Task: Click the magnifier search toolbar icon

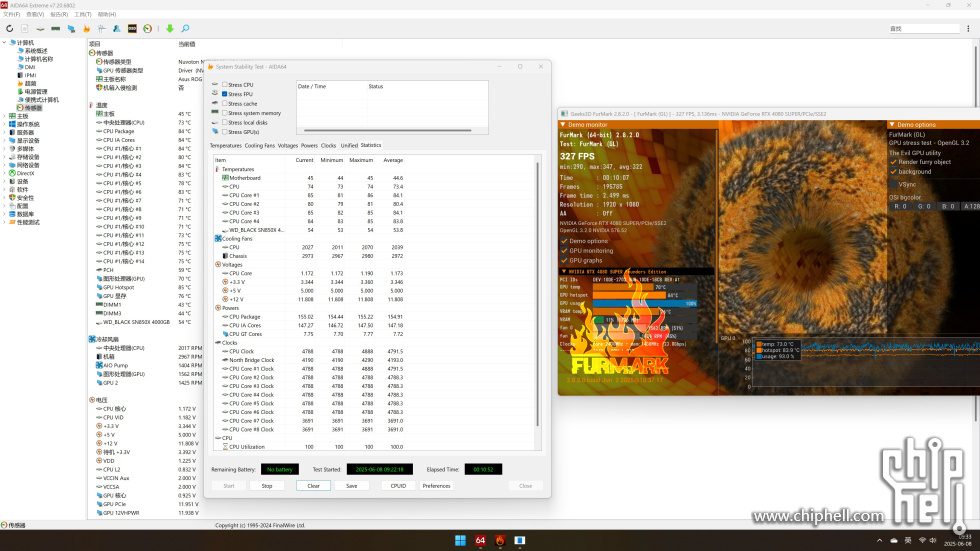Action: tap(186, 29)
